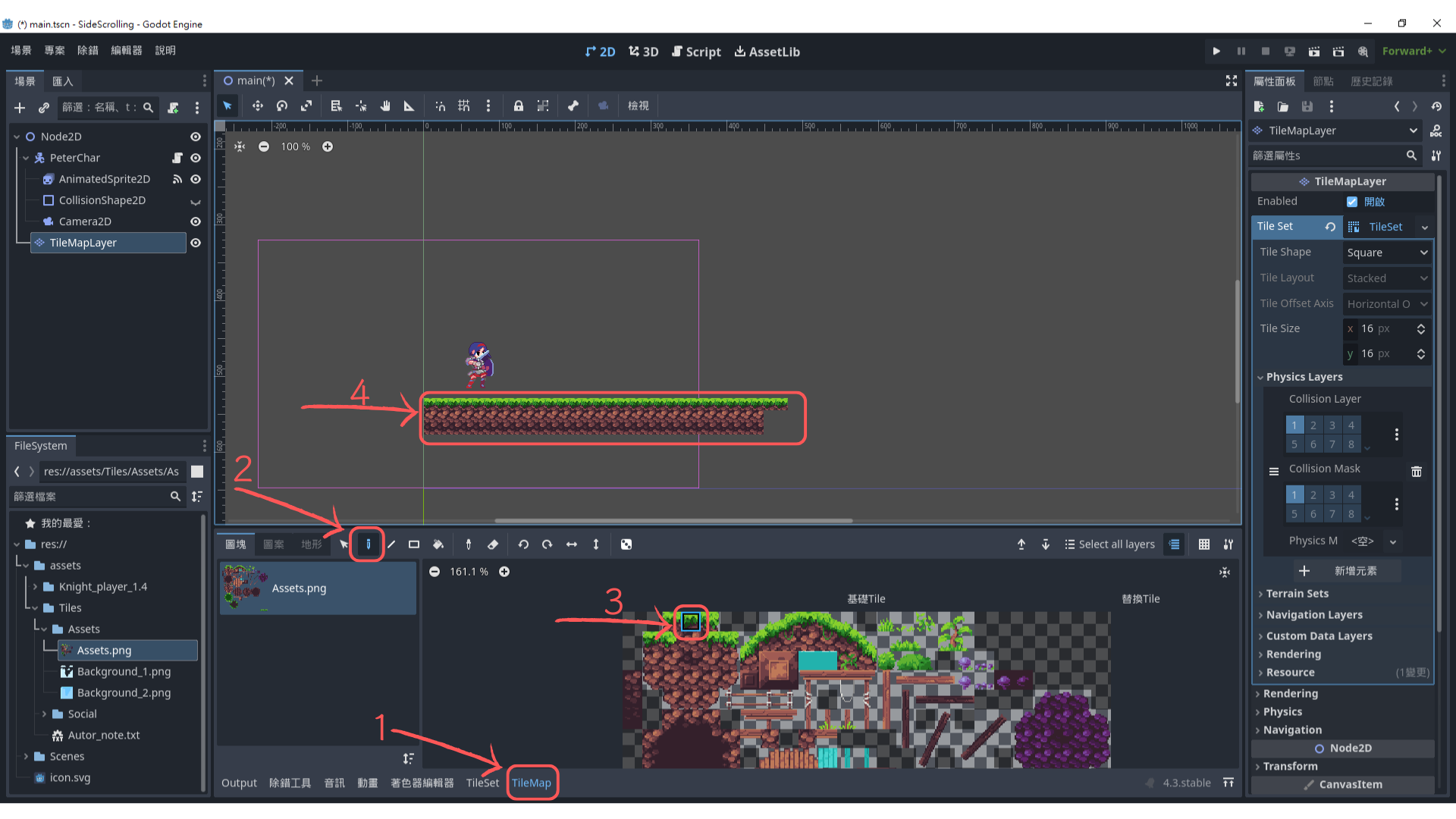Choose the Eraser tool in TileMap editor
This screenshot has height=819, width=1456.
tap(493, 544)
